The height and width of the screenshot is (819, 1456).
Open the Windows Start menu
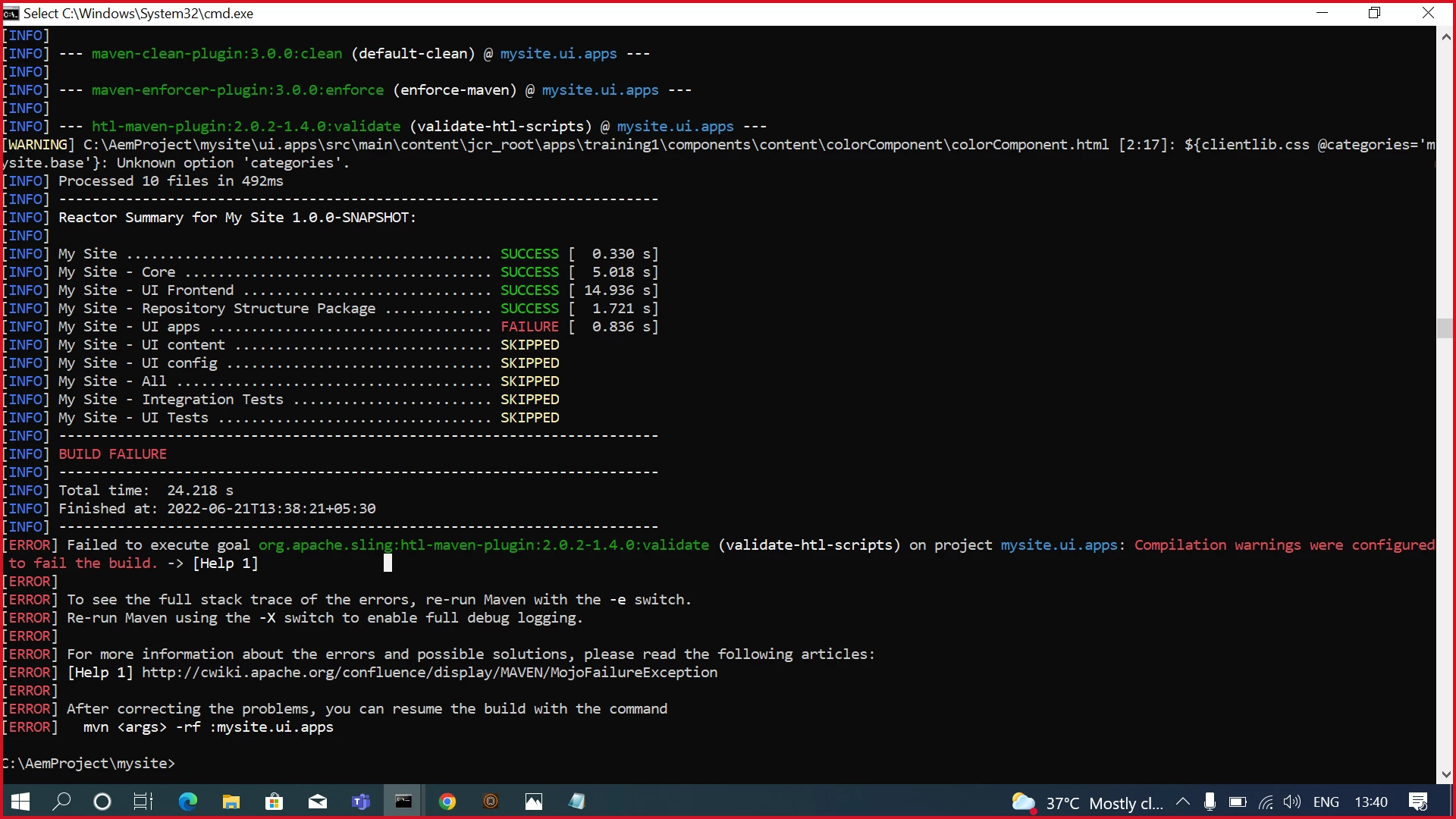[20, 802]
